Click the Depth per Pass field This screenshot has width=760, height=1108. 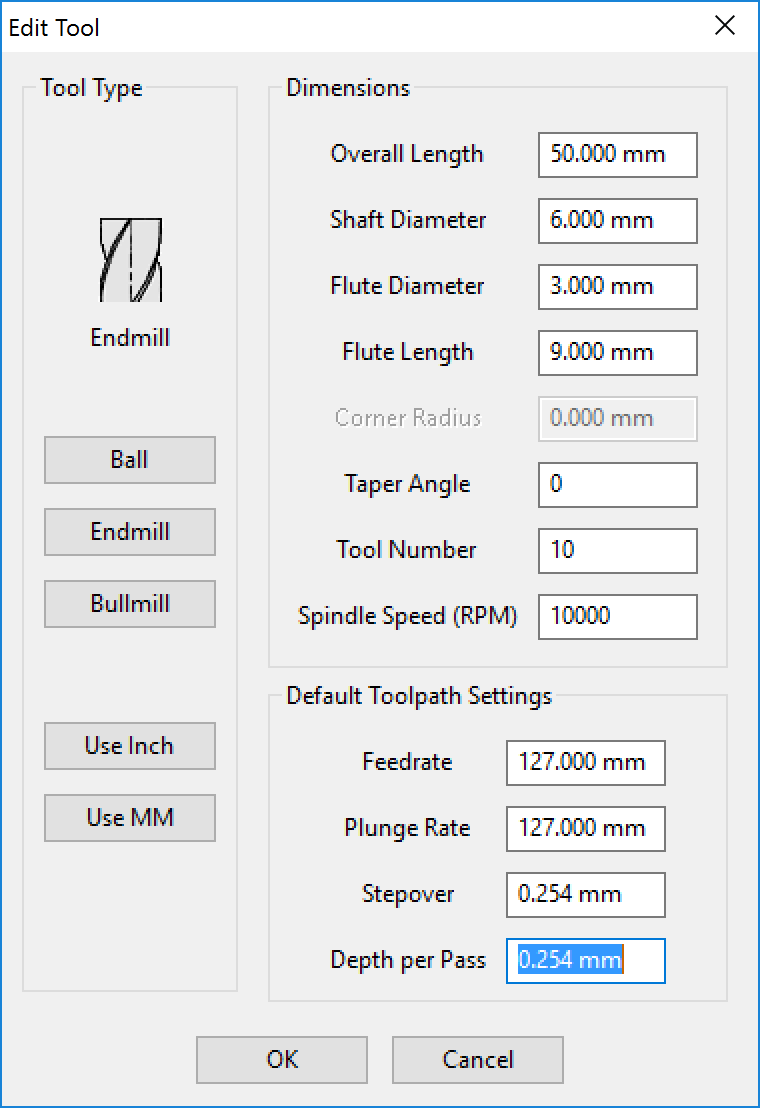[586, 961]
